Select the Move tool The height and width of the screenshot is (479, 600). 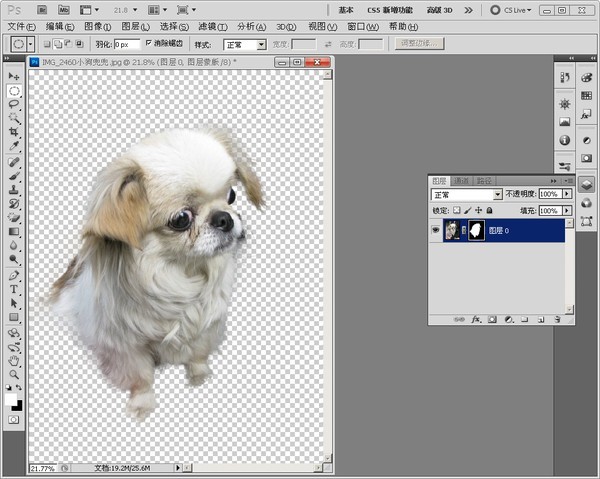pyautogui.click(x=14, y=76)
